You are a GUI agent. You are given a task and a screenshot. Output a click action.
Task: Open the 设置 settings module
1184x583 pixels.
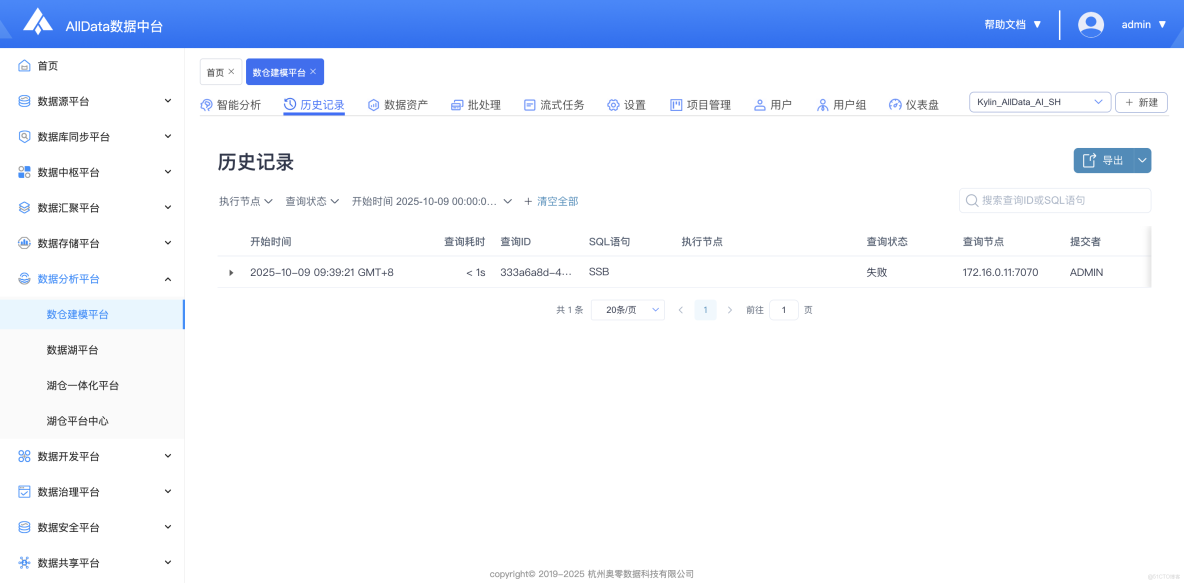click(628, 103)
